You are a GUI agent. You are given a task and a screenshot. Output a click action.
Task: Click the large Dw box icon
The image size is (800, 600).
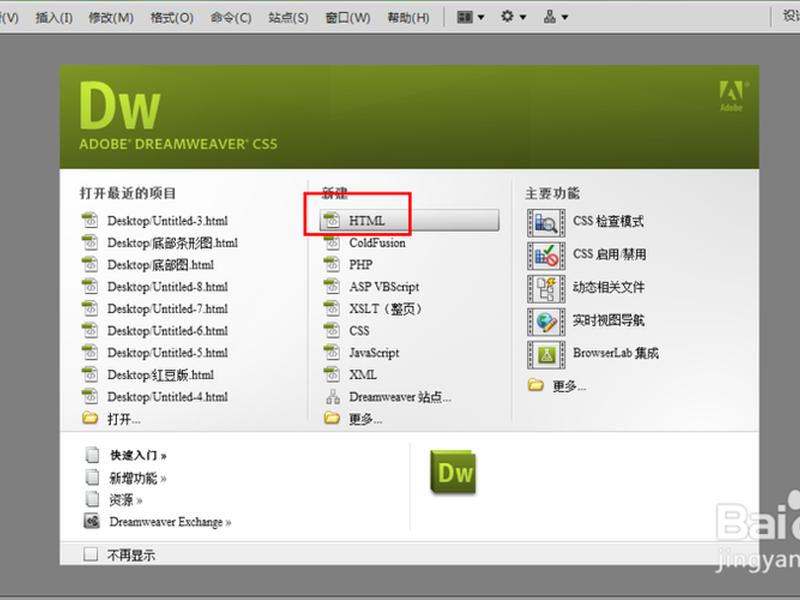click(453, 472)
